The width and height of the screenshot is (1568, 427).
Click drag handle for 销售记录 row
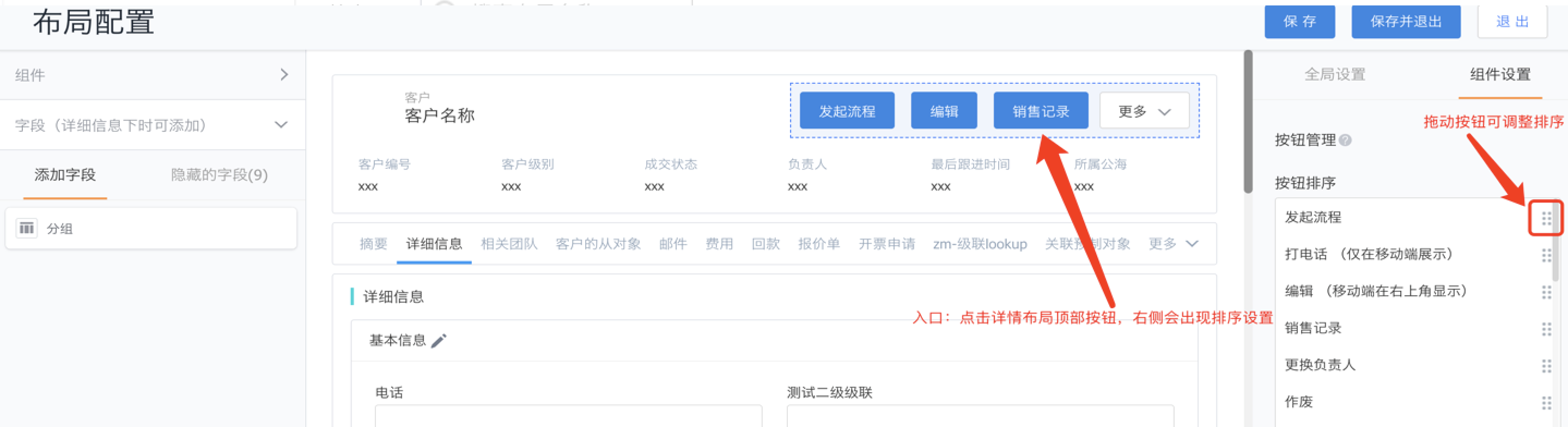tap(1546, 329)
